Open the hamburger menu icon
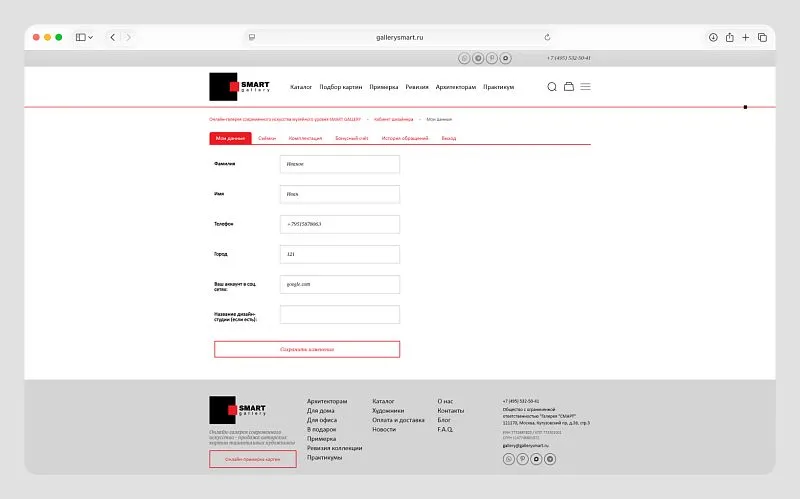 point(585,87)
